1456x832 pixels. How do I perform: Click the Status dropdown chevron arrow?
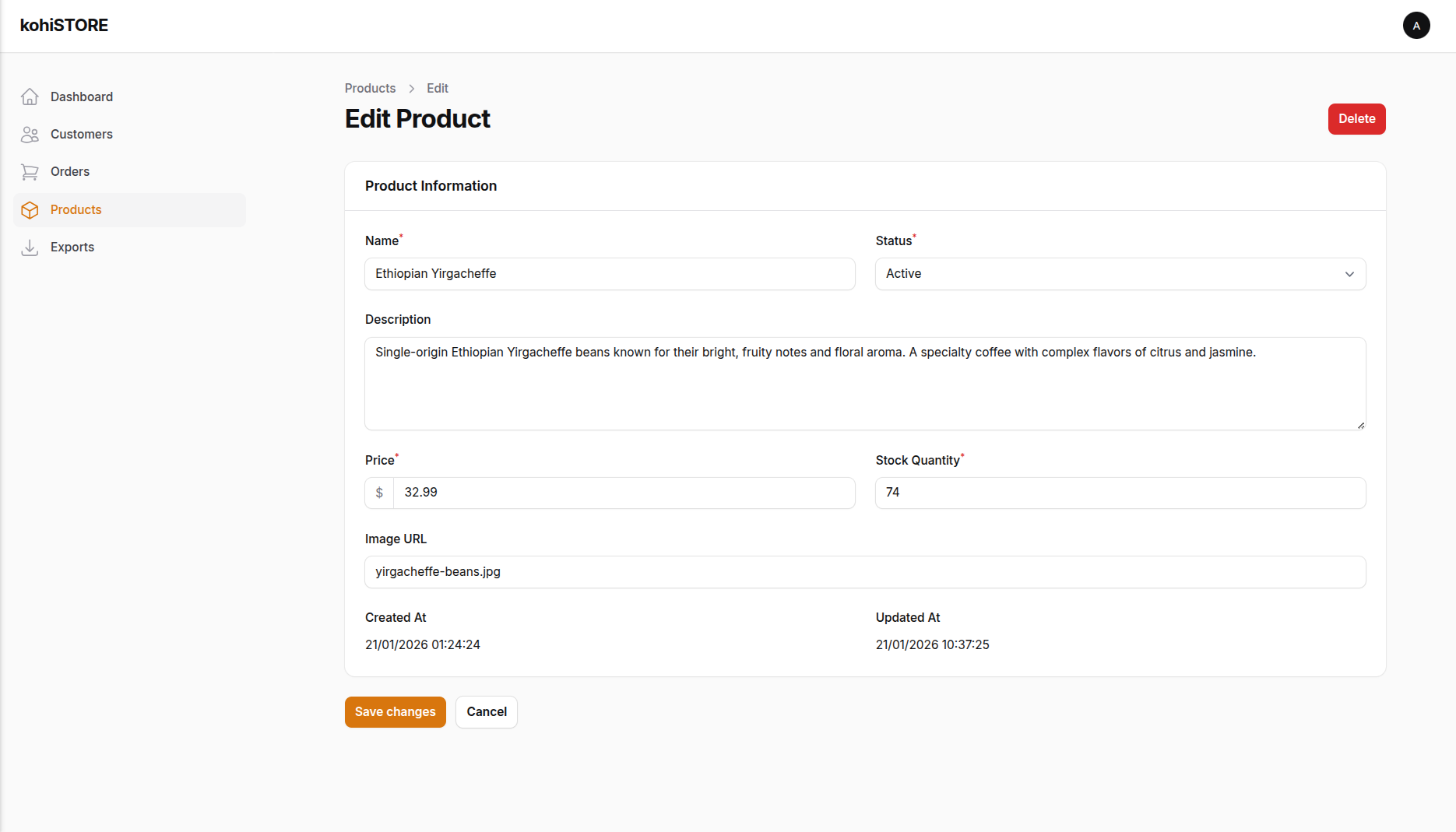[1349, 274]
